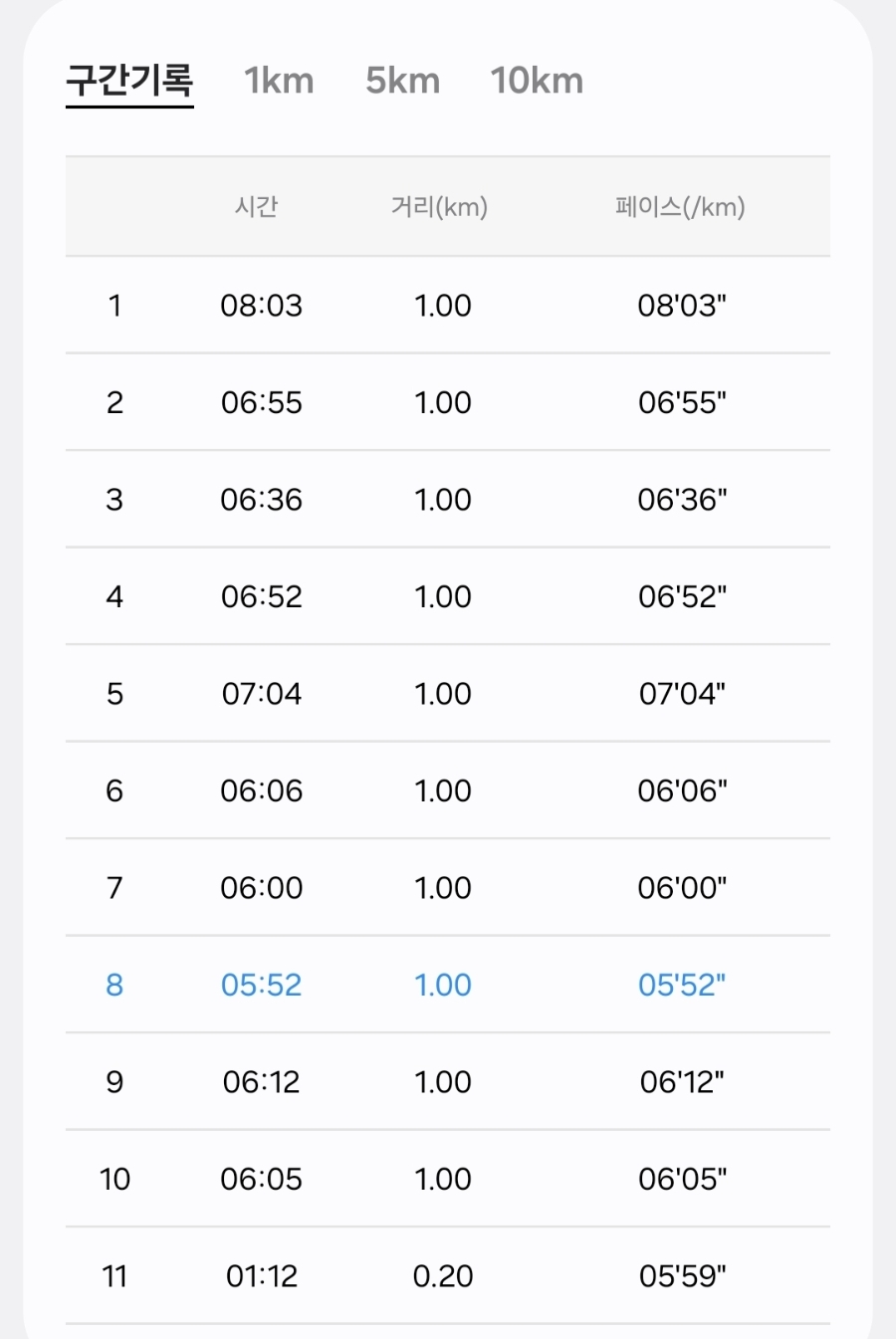This screenshot has height=1339, width=896.
Task: Select lap 4 row with time 06:52
Action: point(448,596)
